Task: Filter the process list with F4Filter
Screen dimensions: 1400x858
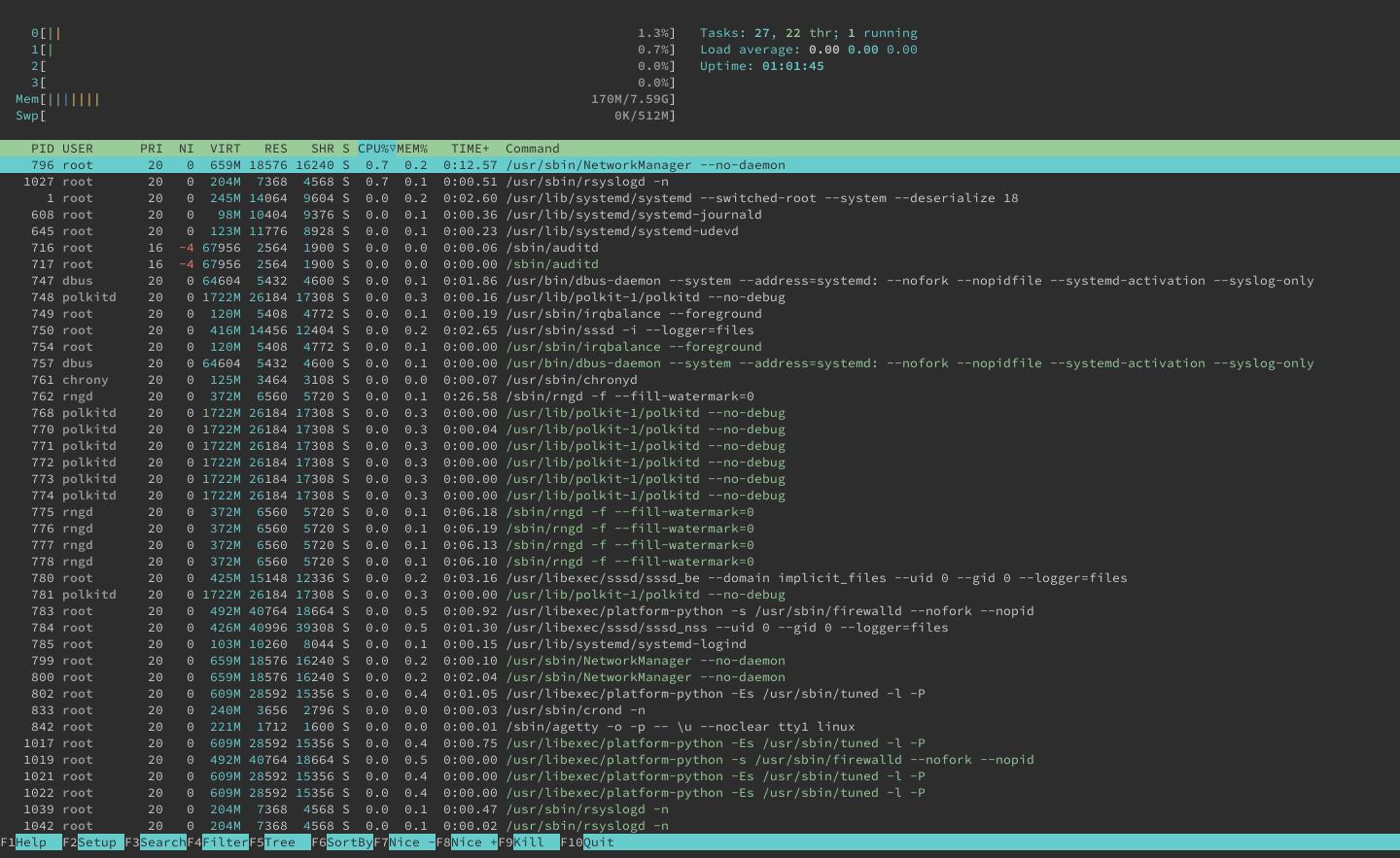Action: [220, 842]
